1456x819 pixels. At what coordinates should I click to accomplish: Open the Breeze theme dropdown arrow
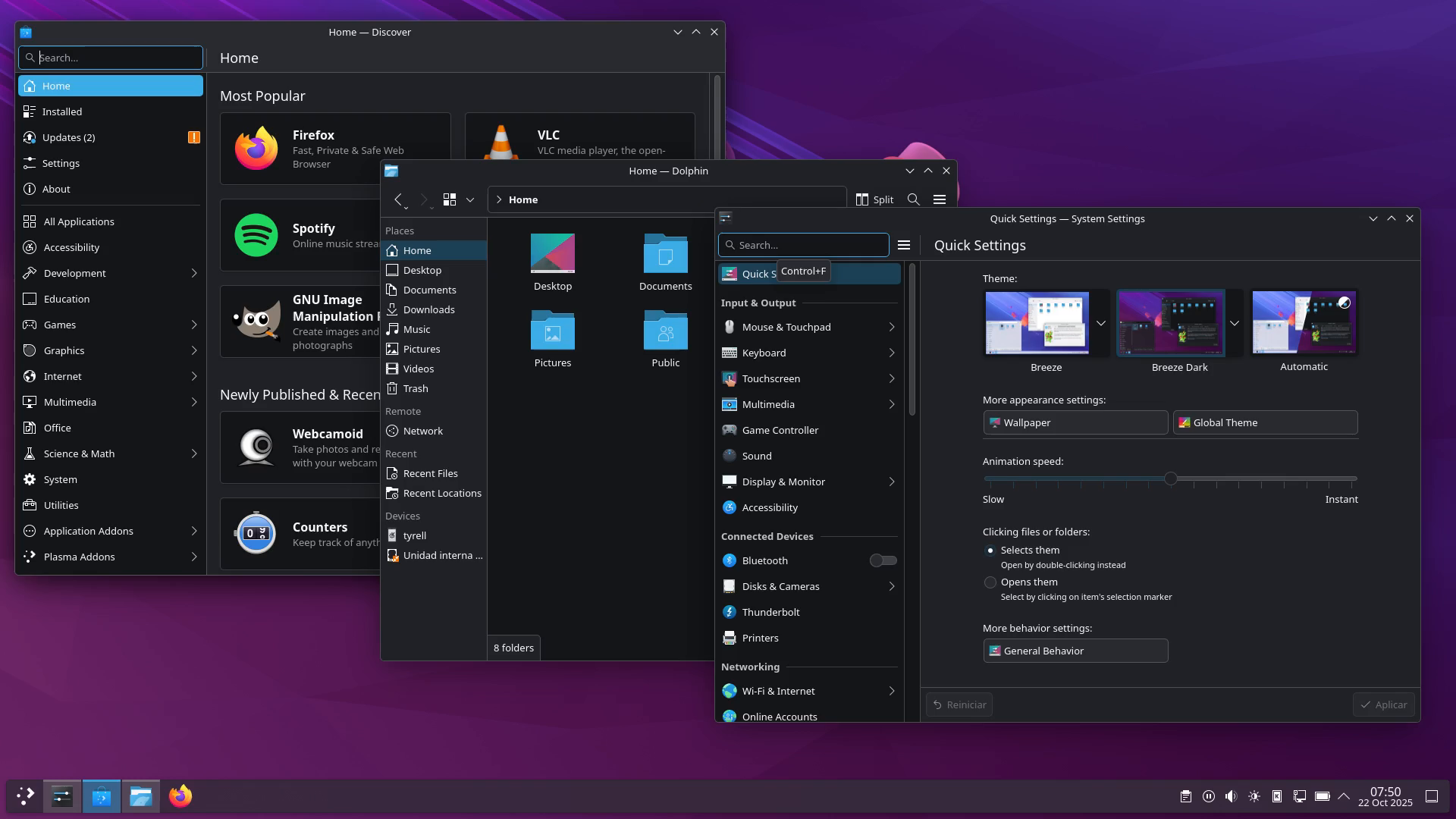click(x=1101, y=323)
